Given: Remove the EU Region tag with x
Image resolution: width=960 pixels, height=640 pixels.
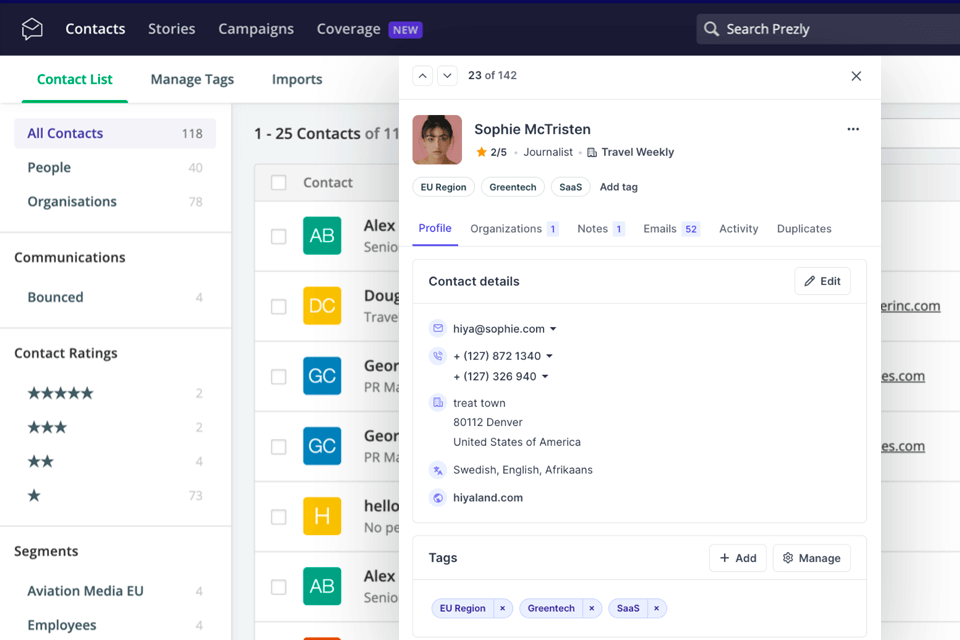Looking at the screenshot, I should (x=503, y=608).
